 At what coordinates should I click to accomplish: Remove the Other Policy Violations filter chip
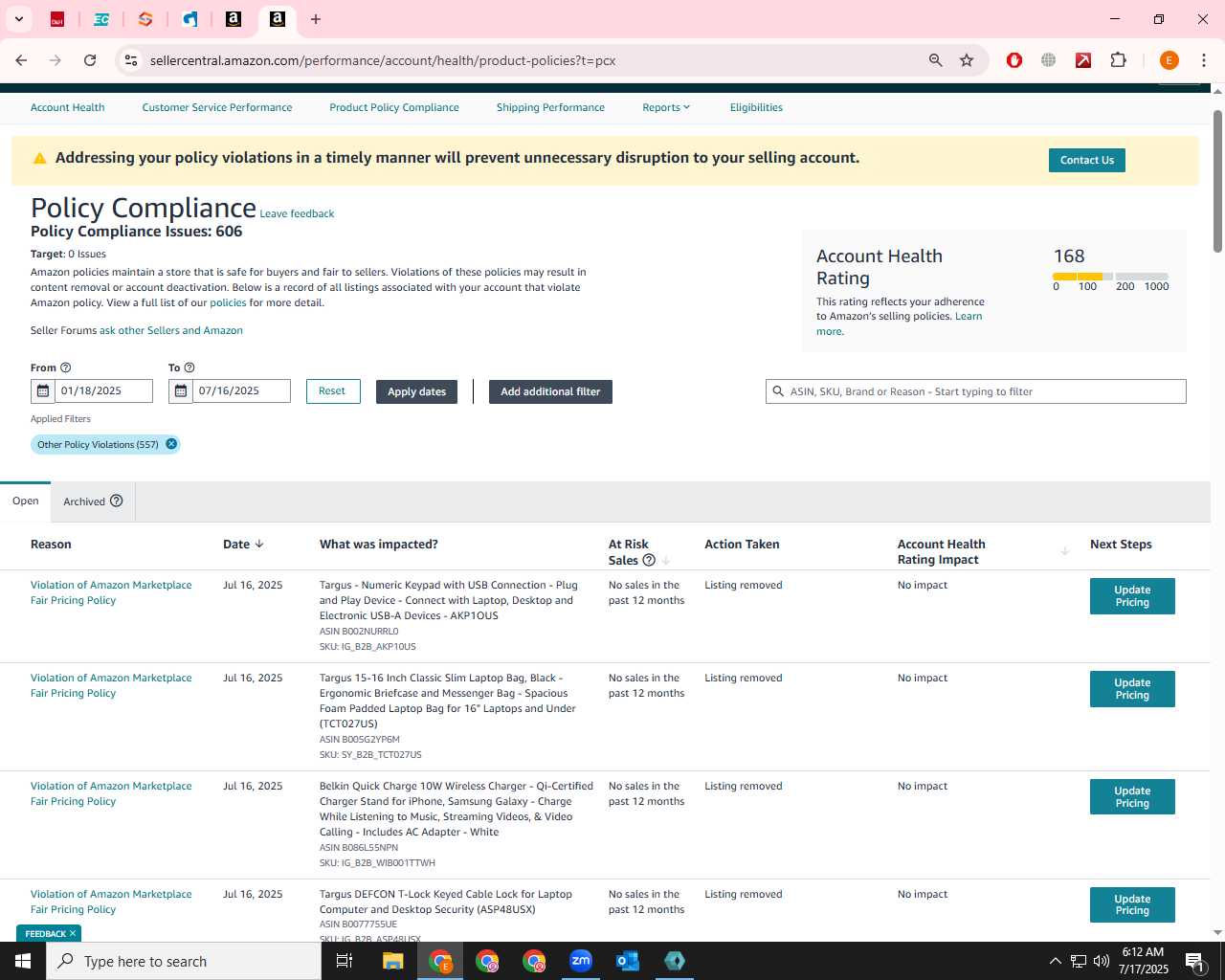[x=171, y=444]
